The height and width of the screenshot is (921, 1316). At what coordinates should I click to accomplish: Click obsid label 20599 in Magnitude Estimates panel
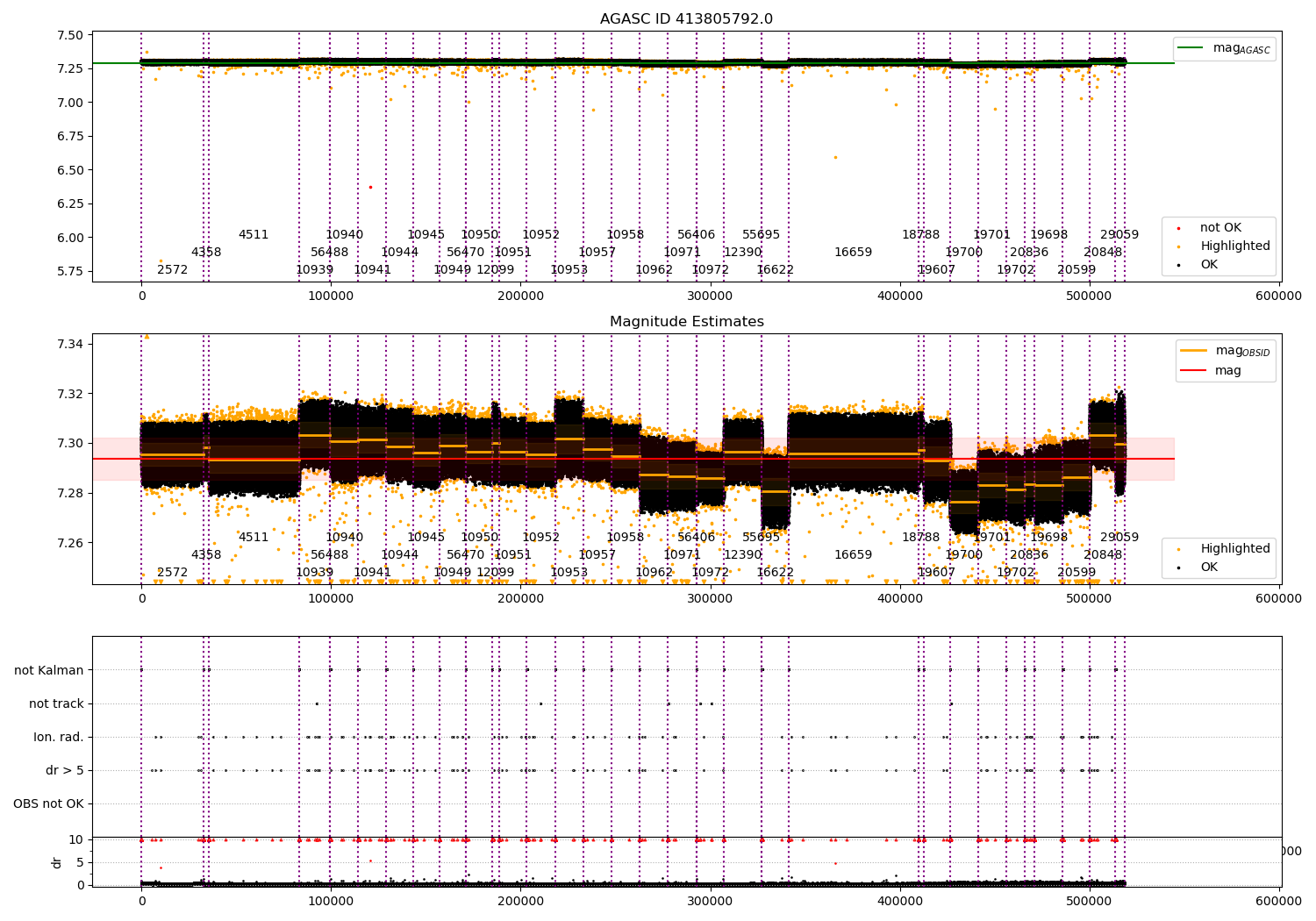coord(1076,572)
